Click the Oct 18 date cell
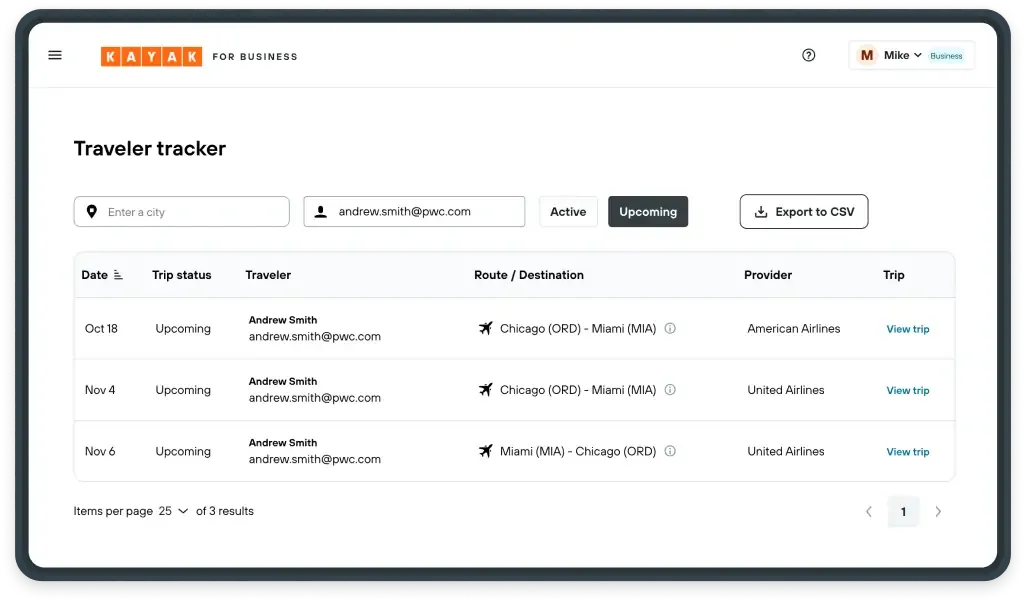Image resolution: width=1026 pixels, height=603 pixels. (101, 329)
